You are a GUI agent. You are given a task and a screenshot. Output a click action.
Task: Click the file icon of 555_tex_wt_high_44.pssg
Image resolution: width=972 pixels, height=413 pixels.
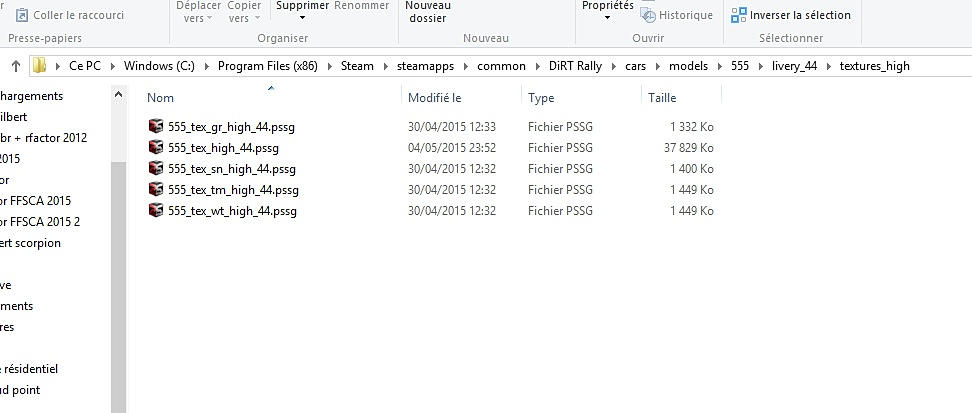click(156, 211)
